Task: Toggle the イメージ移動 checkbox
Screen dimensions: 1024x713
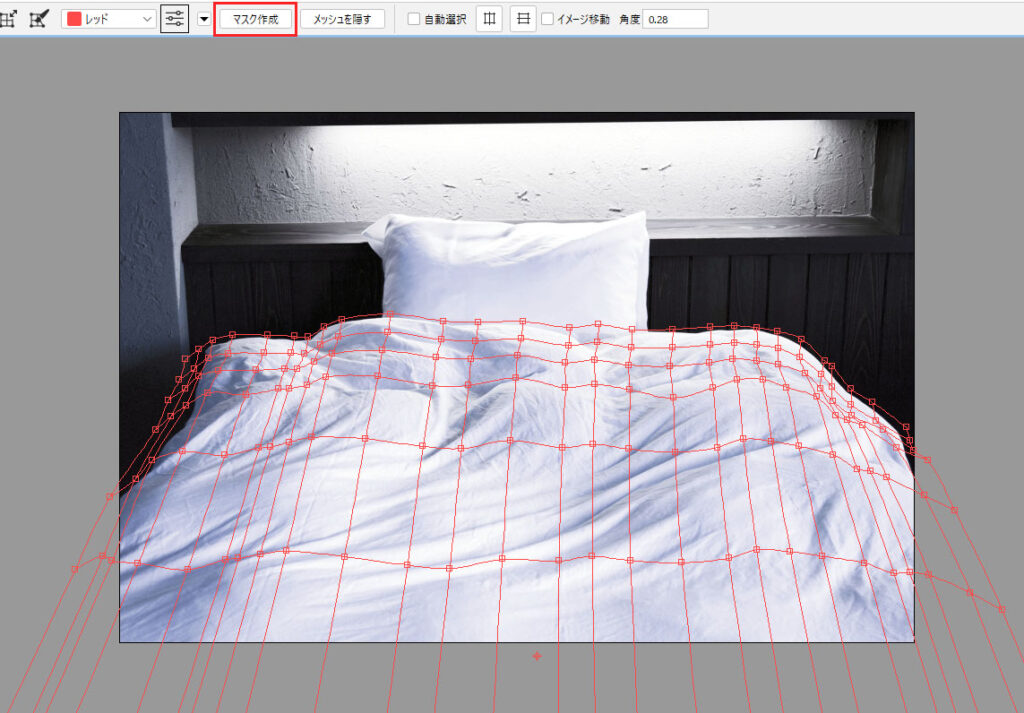Action: (547, 19)
